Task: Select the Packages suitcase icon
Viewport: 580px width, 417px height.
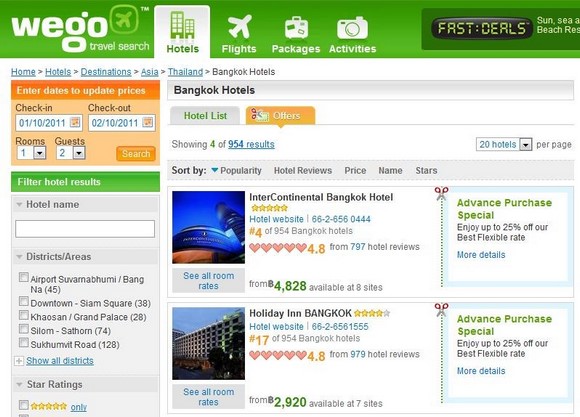Action: (x=296, y=27)
